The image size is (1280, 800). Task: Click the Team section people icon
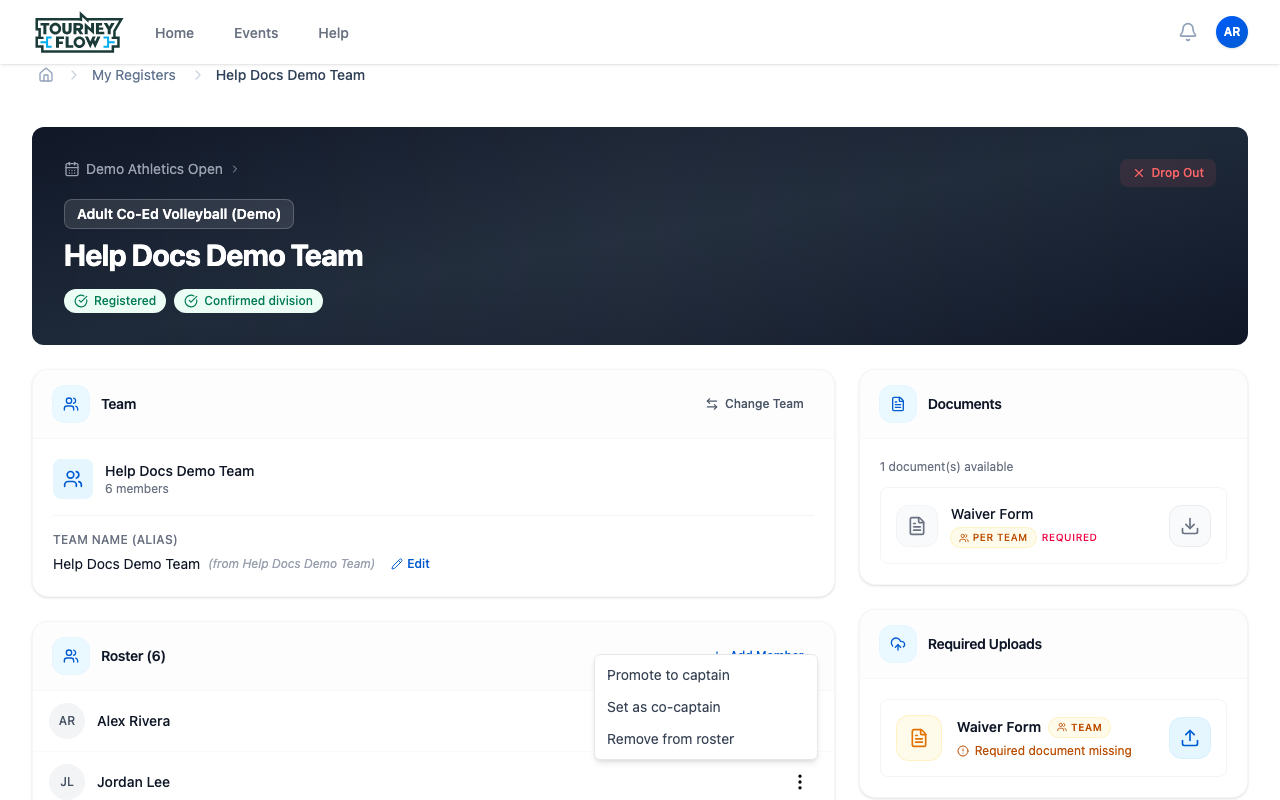pos(71,404)
